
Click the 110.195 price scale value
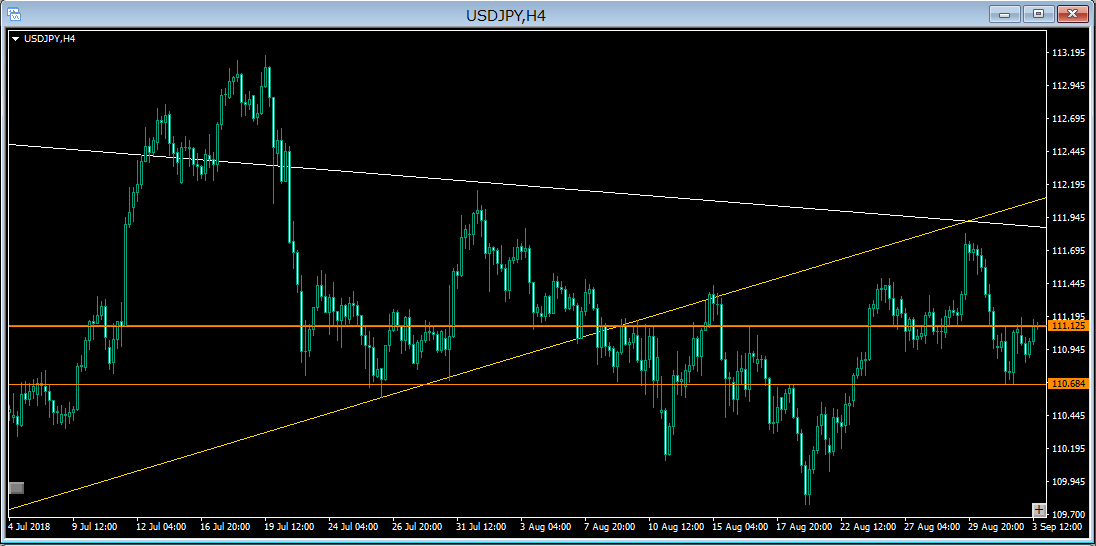(1067, 449)
